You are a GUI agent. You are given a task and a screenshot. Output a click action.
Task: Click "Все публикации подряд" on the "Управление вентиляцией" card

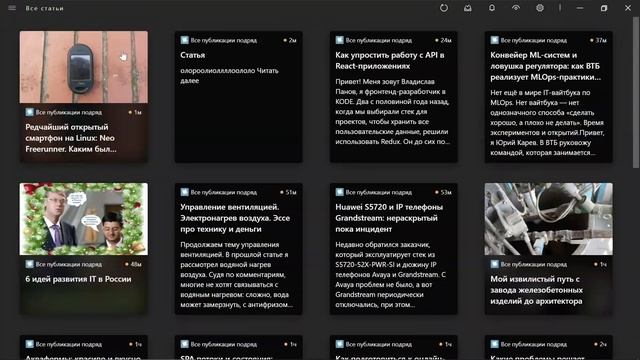click(x=224, y=192)
